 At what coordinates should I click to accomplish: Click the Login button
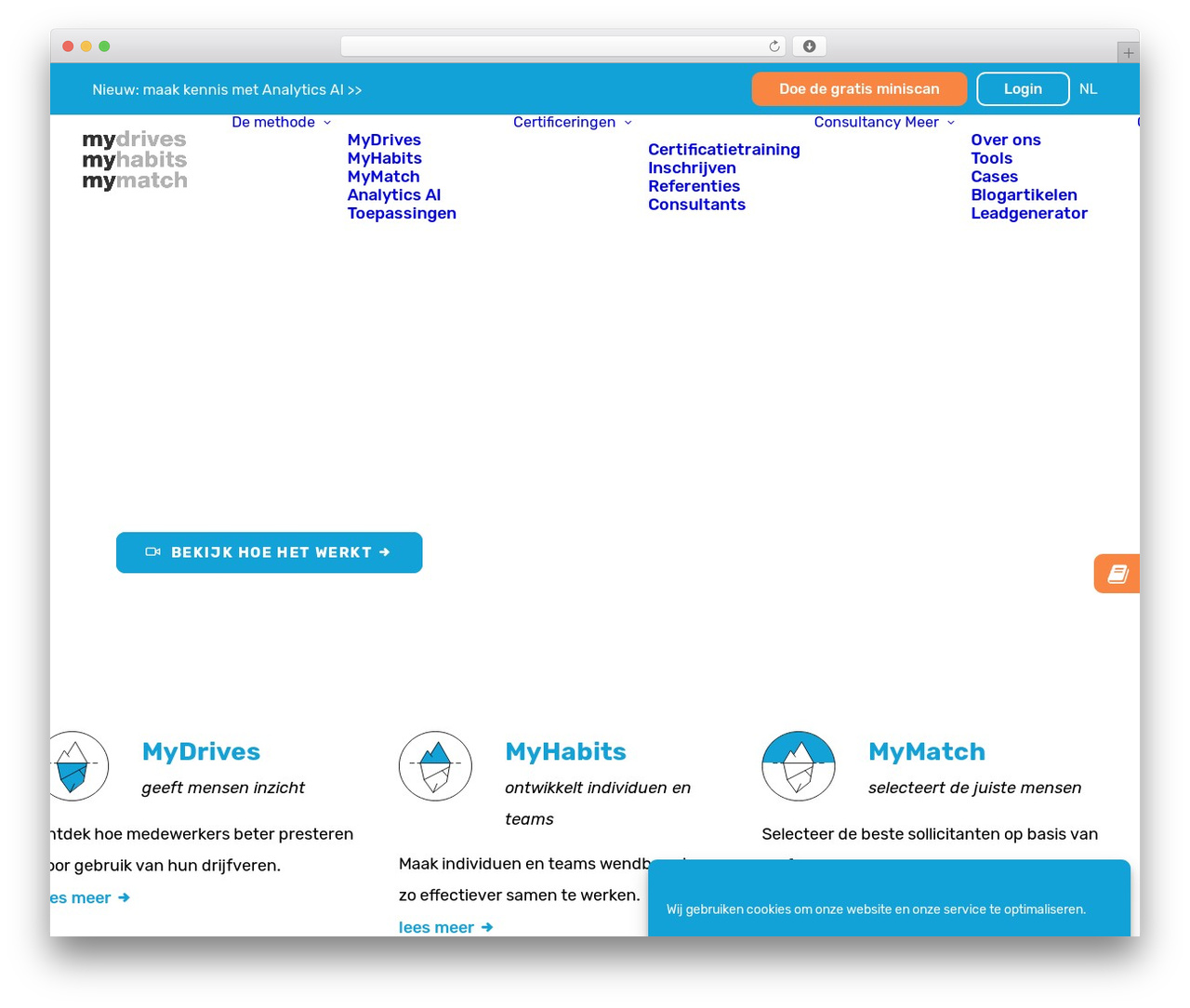[1023, 89]
